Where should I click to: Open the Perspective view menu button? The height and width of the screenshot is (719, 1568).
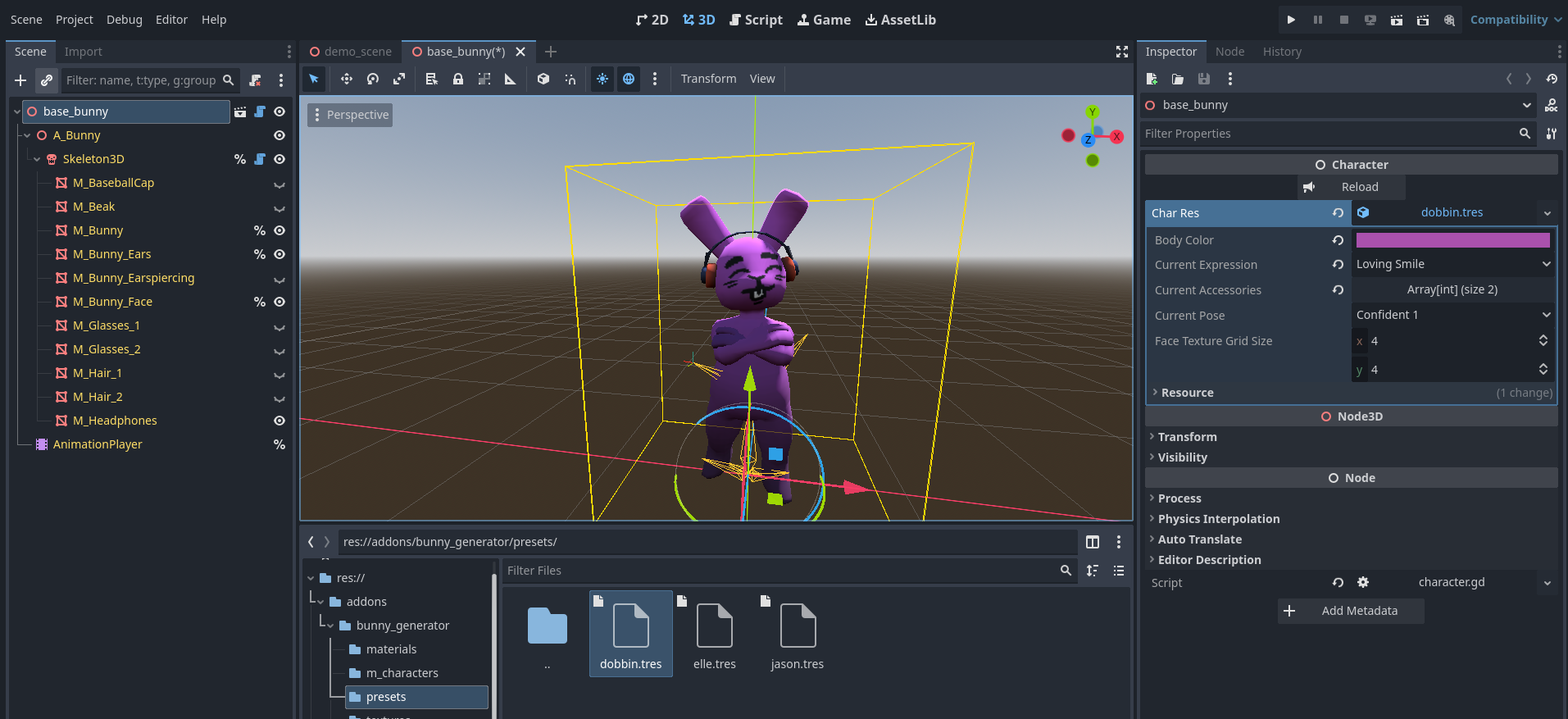350,115
